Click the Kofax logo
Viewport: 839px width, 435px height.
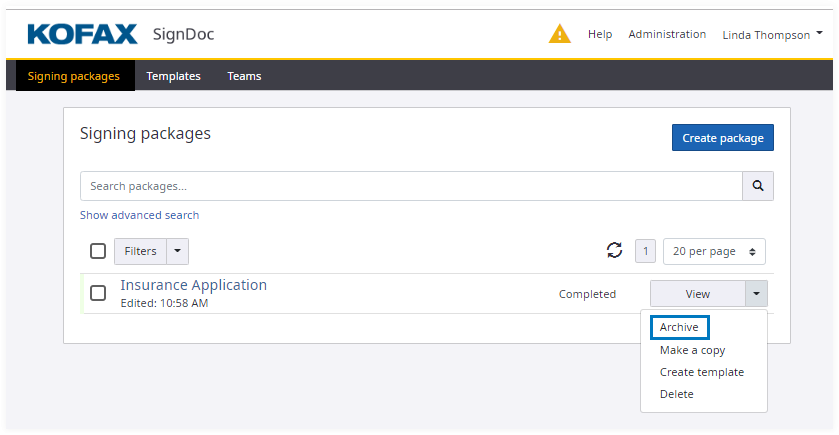(x=82, y=34)
